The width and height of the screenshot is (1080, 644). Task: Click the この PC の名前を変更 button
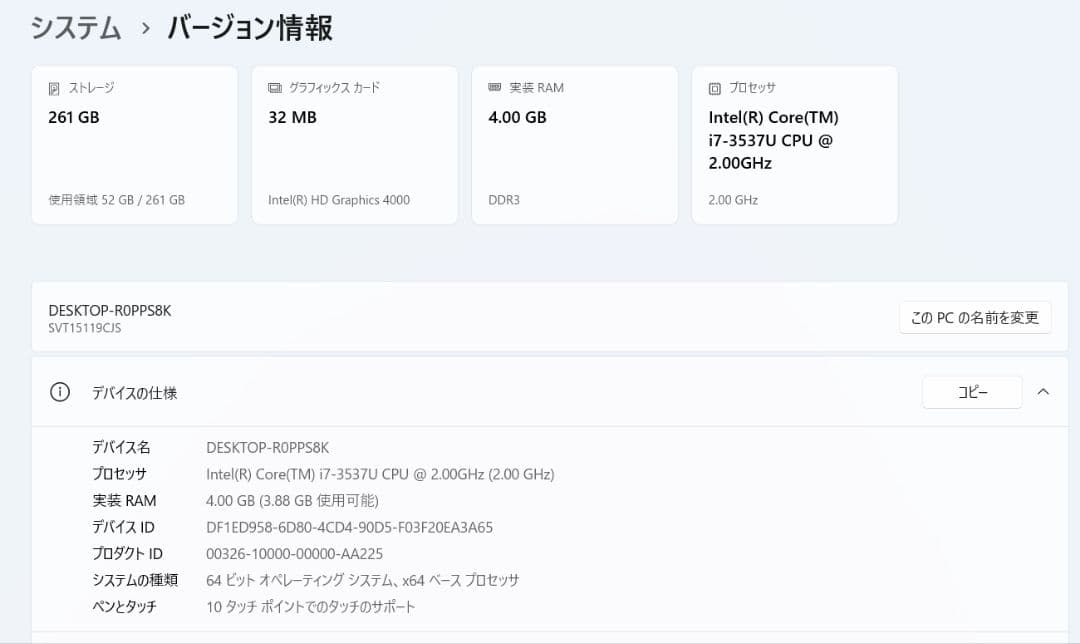[x=974, y=317]
